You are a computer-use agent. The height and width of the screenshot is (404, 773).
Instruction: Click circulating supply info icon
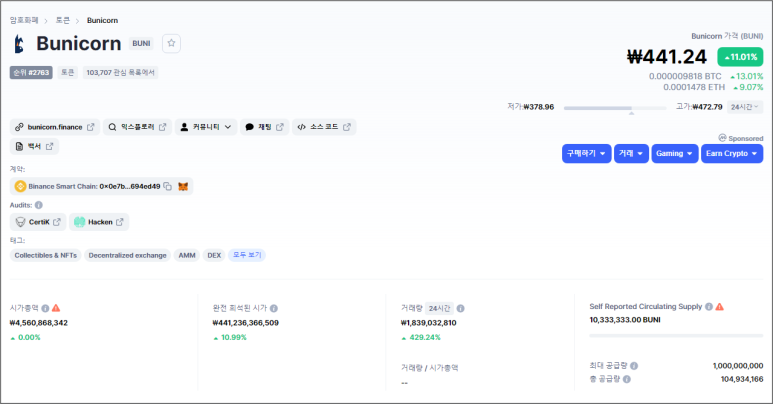(709, 307)
